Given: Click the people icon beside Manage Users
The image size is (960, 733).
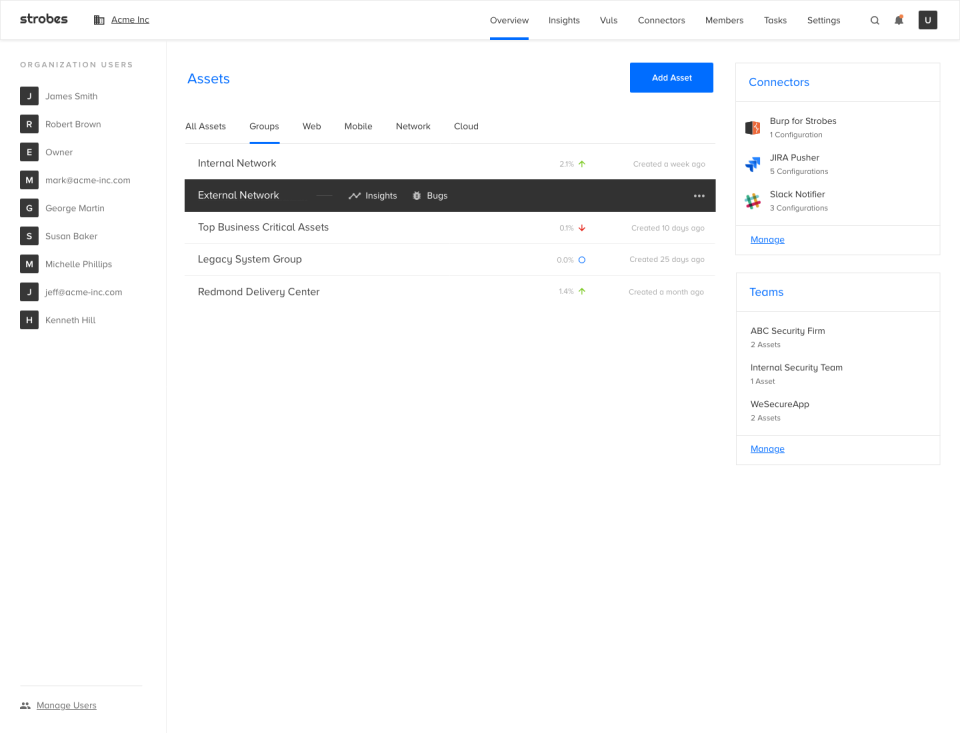Looking at the screenshot, I should coord(23,705).
